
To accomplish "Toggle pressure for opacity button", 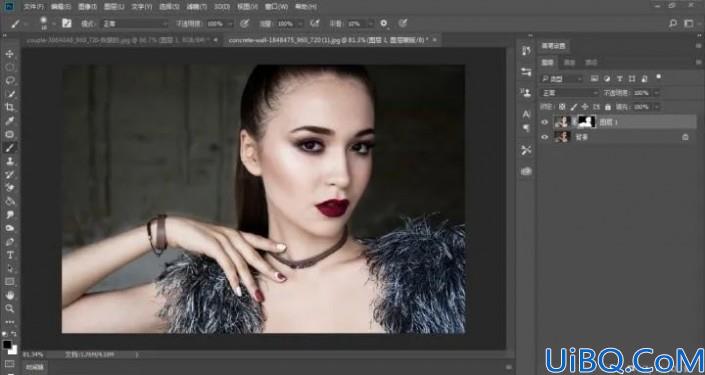I will 245,23.
